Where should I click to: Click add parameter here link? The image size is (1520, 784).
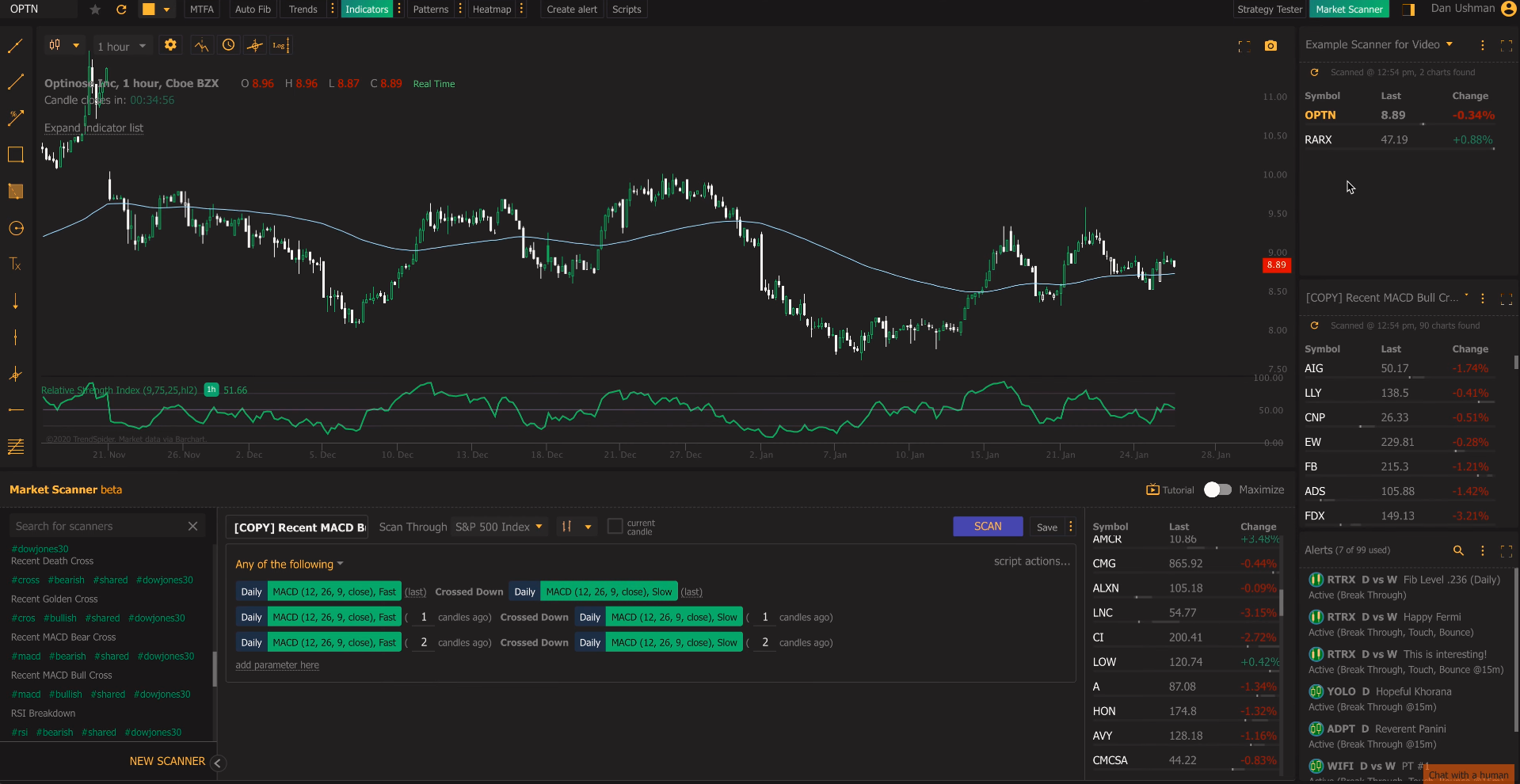277,665
